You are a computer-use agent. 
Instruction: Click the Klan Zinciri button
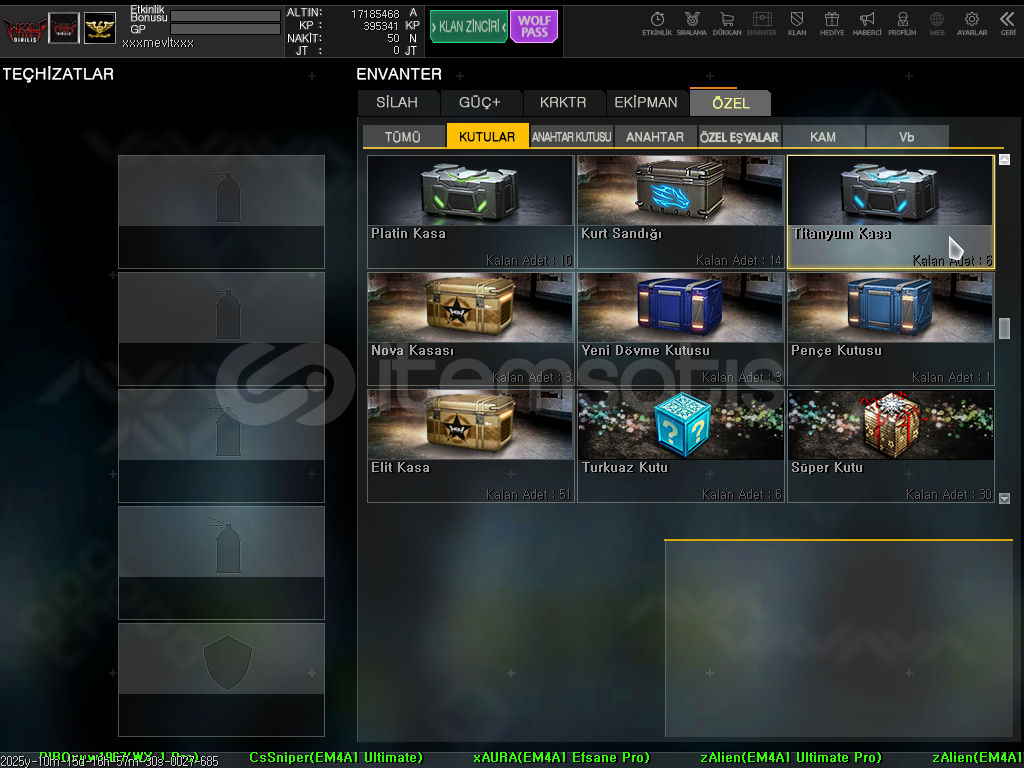[x=469, y=27]
